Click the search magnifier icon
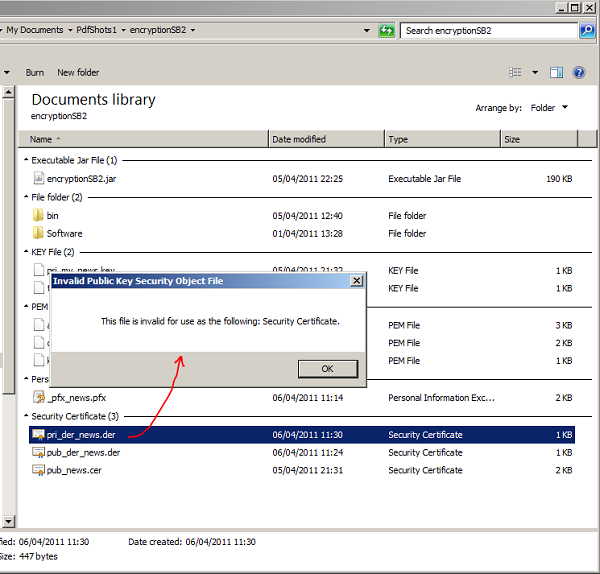This screenshot has height=574, width=600. 587,31
